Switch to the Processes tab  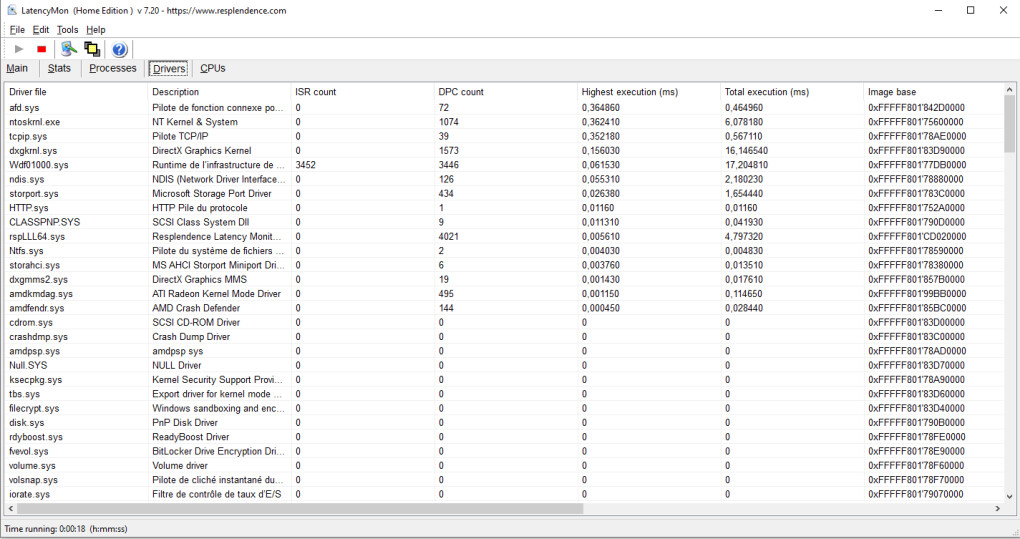pyautogui.click(x=113, y=68)
